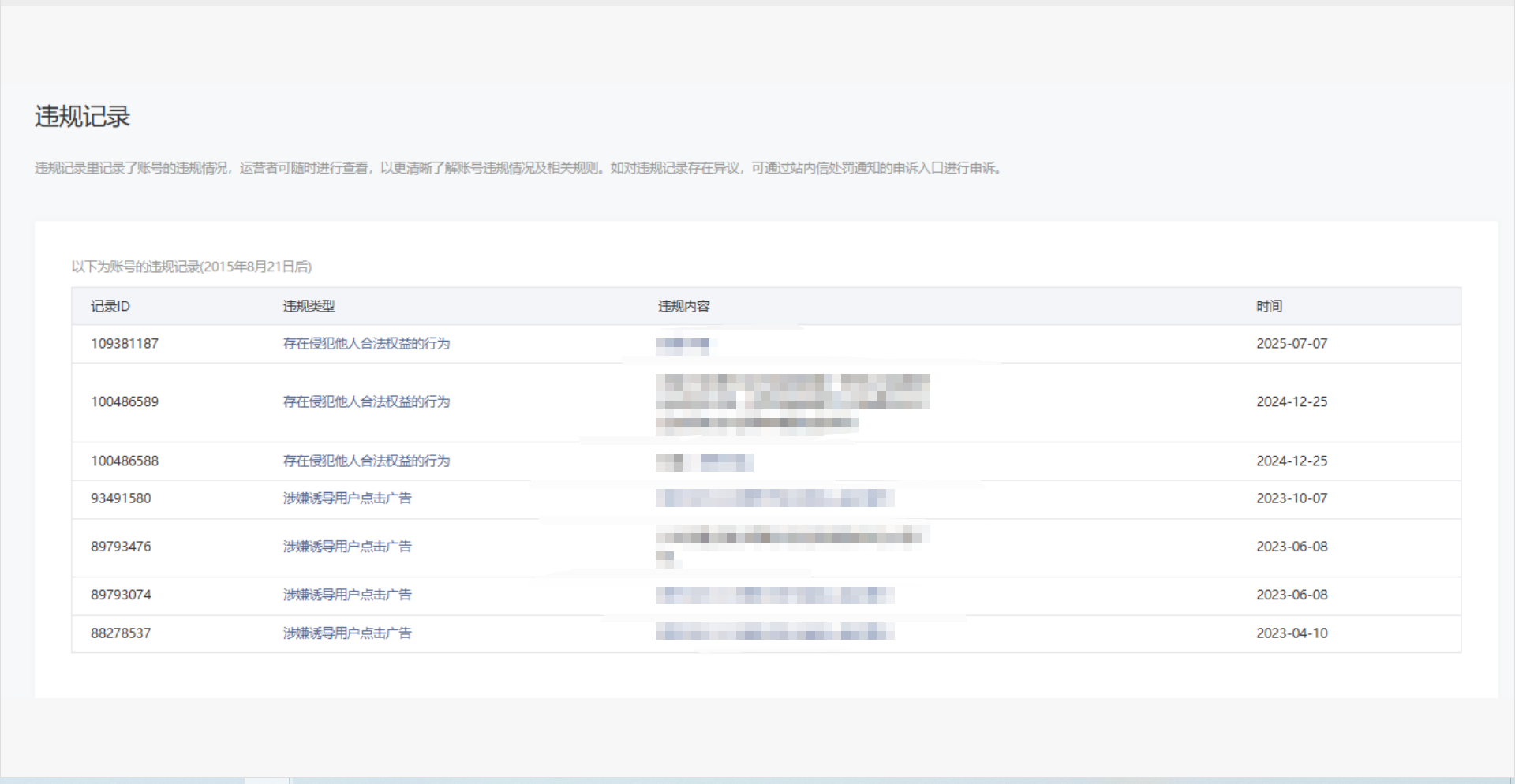1515x784 pixels.
Task: Click violation type link for record 100486588
Action: tap(366, 461)
